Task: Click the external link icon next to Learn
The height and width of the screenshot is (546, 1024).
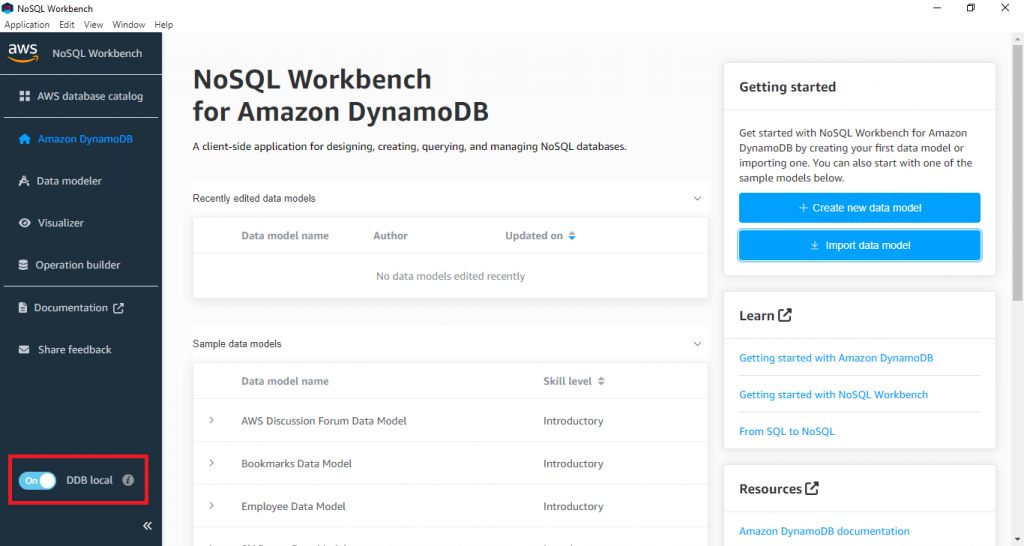Action: click(785, 315)
